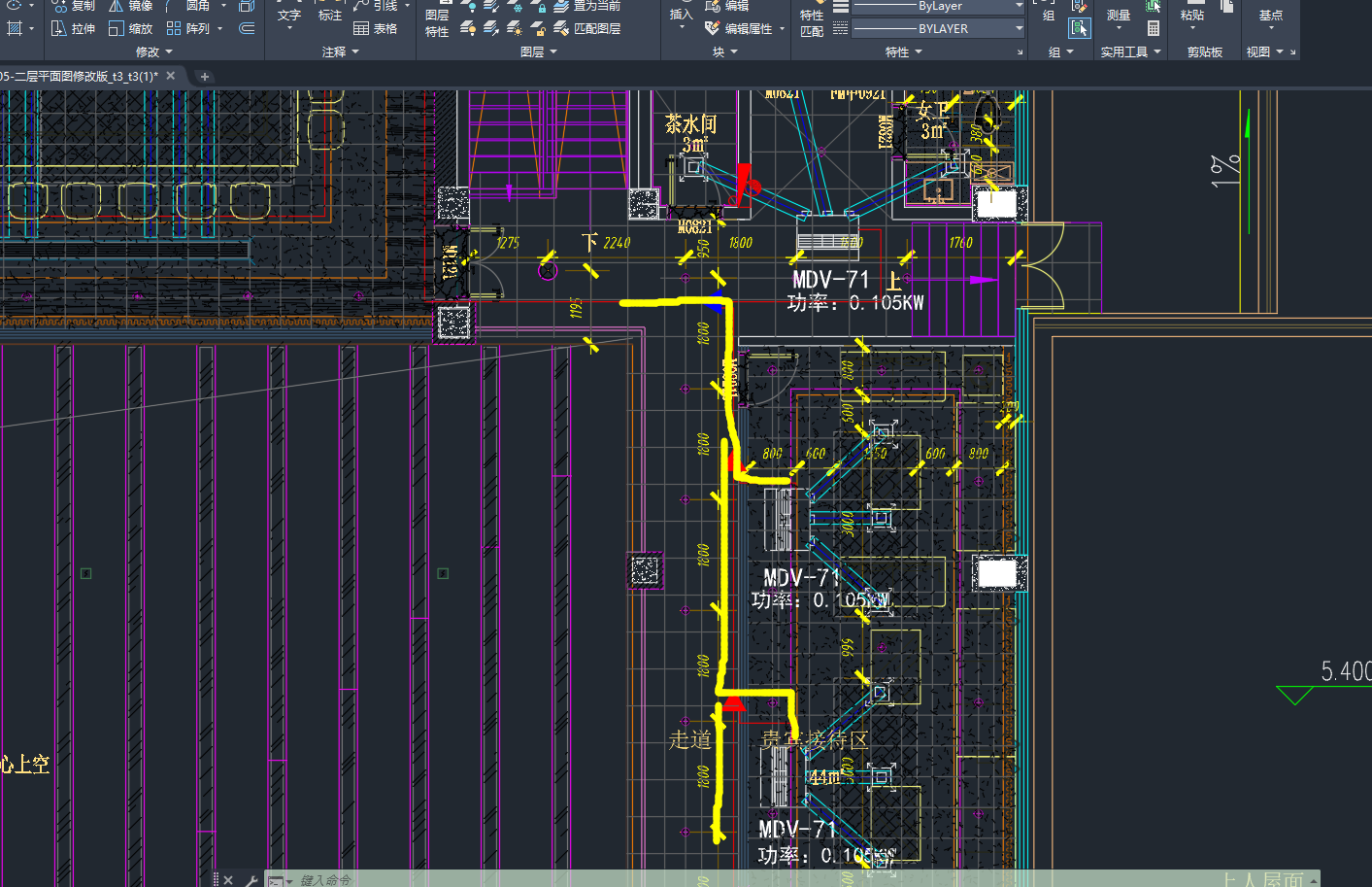The height and width of the screenshot is (887, 1372).
Task: Click Match Layer (匹配图层) tool
Action: pos(587,28)
